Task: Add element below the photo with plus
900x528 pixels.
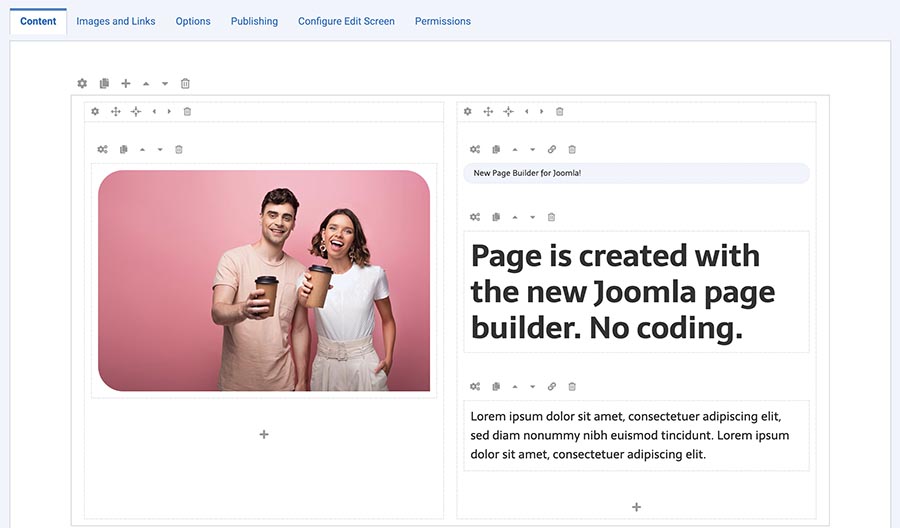Action: point(264,434)
